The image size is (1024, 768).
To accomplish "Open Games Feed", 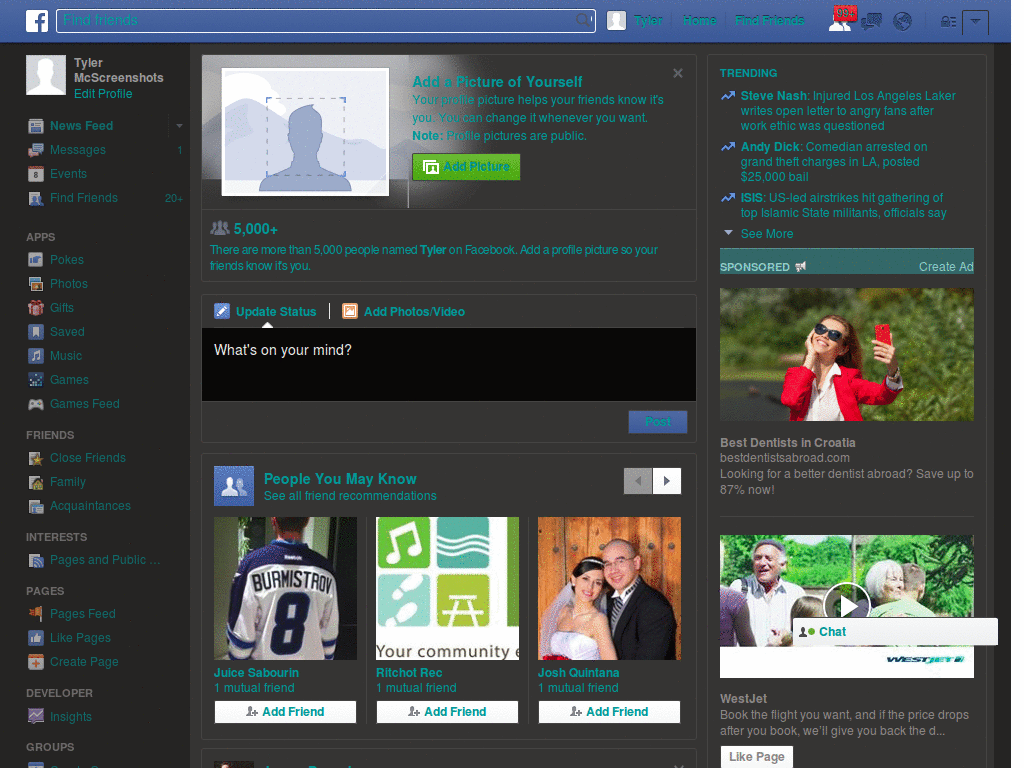I will click(85, 404).
